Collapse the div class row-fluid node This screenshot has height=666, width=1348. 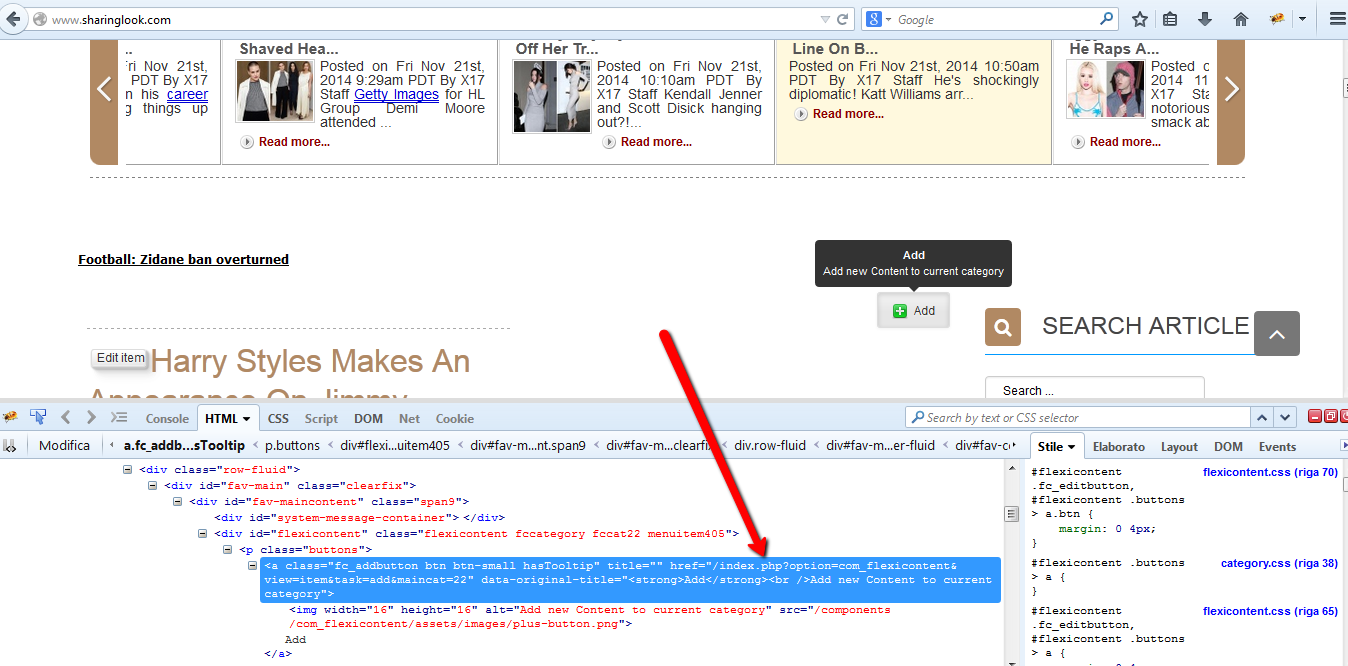[128, 469]
